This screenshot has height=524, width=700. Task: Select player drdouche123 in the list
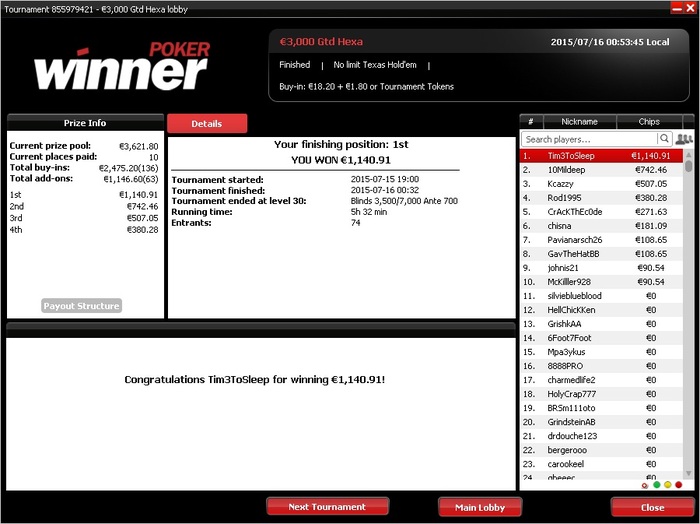601,436
